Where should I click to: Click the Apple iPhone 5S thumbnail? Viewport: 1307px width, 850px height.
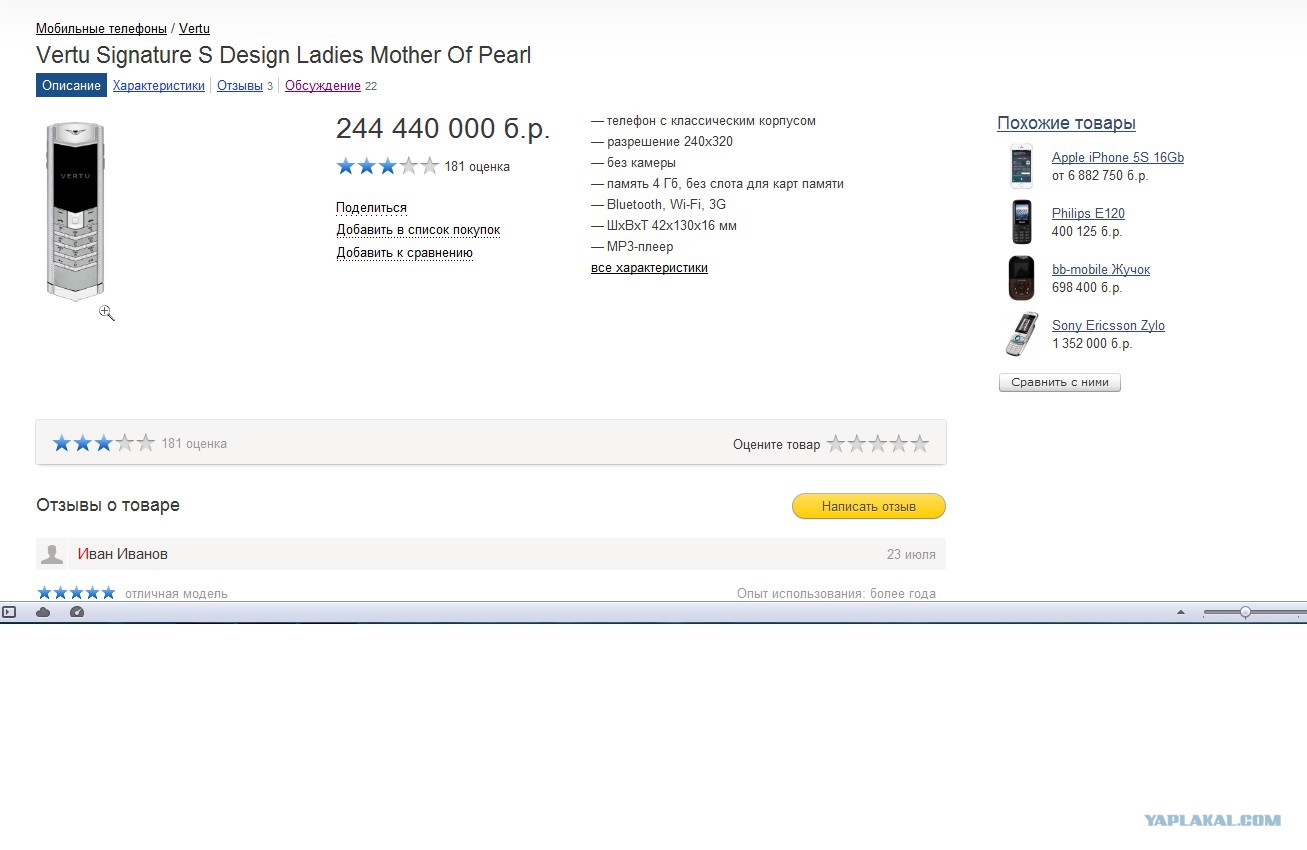1020,166
